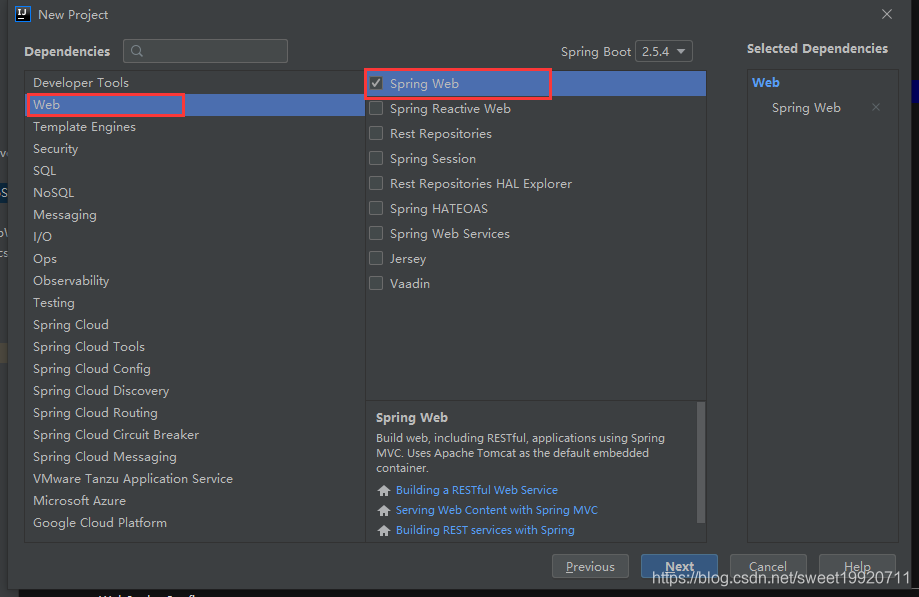Tick Rest Repositories HAL Explorer checkbox
Image resolution: width=919 pixels, height=597 pixels.
[376, 183]
